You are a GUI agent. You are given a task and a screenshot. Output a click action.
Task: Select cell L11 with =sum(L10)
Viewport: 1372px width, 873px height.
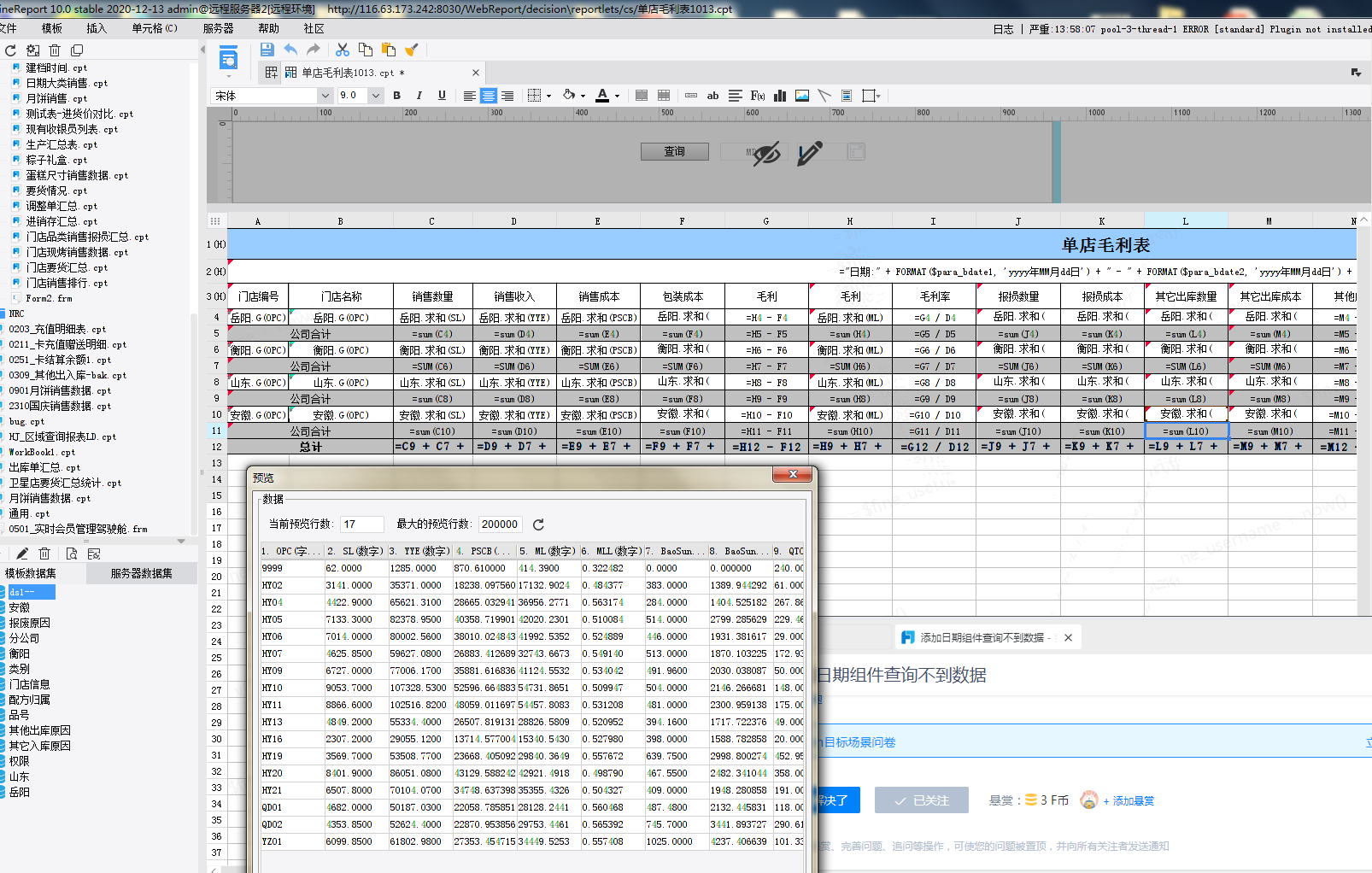tap(1186, 431)
